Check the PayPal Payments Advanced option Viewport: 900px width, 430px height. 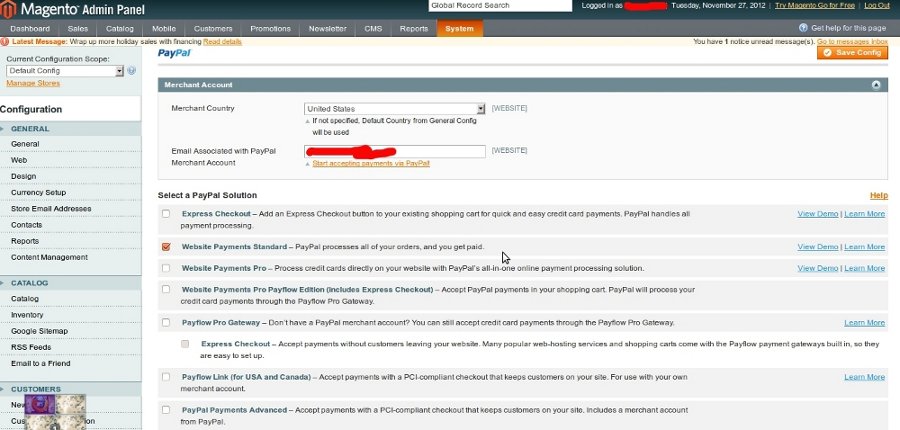point(166,410)
